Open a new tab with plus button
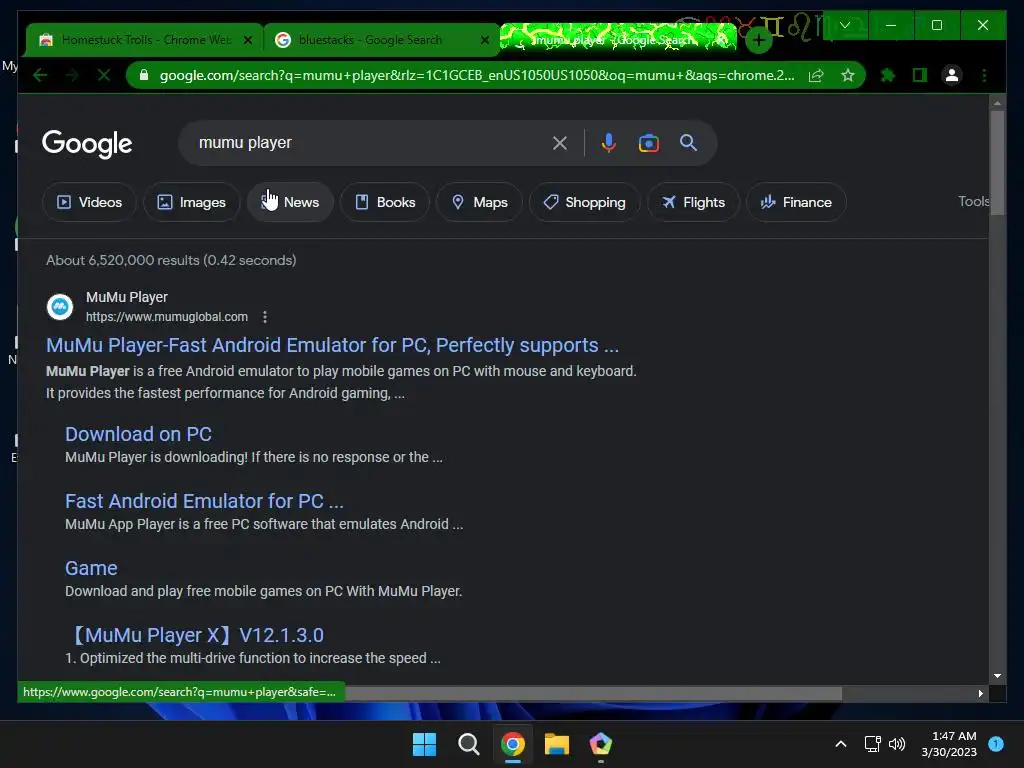 (x=758, y=40)
